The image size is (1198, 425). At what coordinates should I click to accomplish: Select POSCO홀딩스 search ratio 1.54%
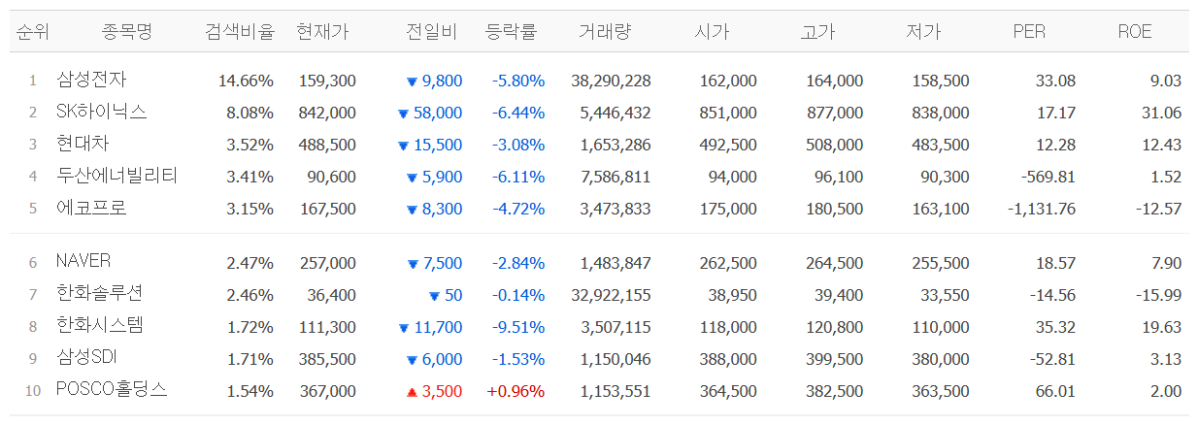pyautogui.click(x=250, y=391)
